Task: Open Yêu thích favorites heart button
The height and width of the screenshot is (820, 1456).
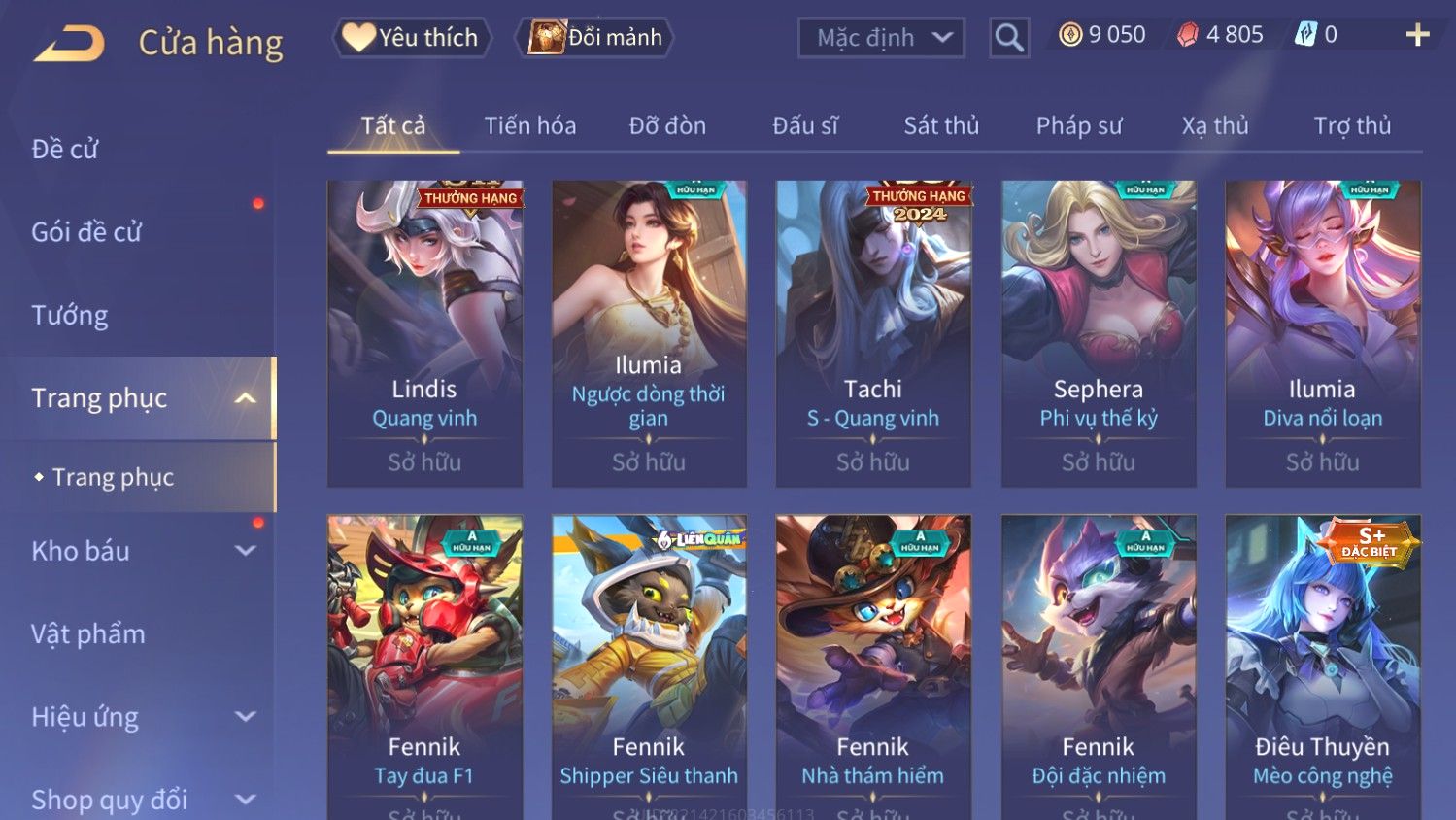Action: coord(412,38)
